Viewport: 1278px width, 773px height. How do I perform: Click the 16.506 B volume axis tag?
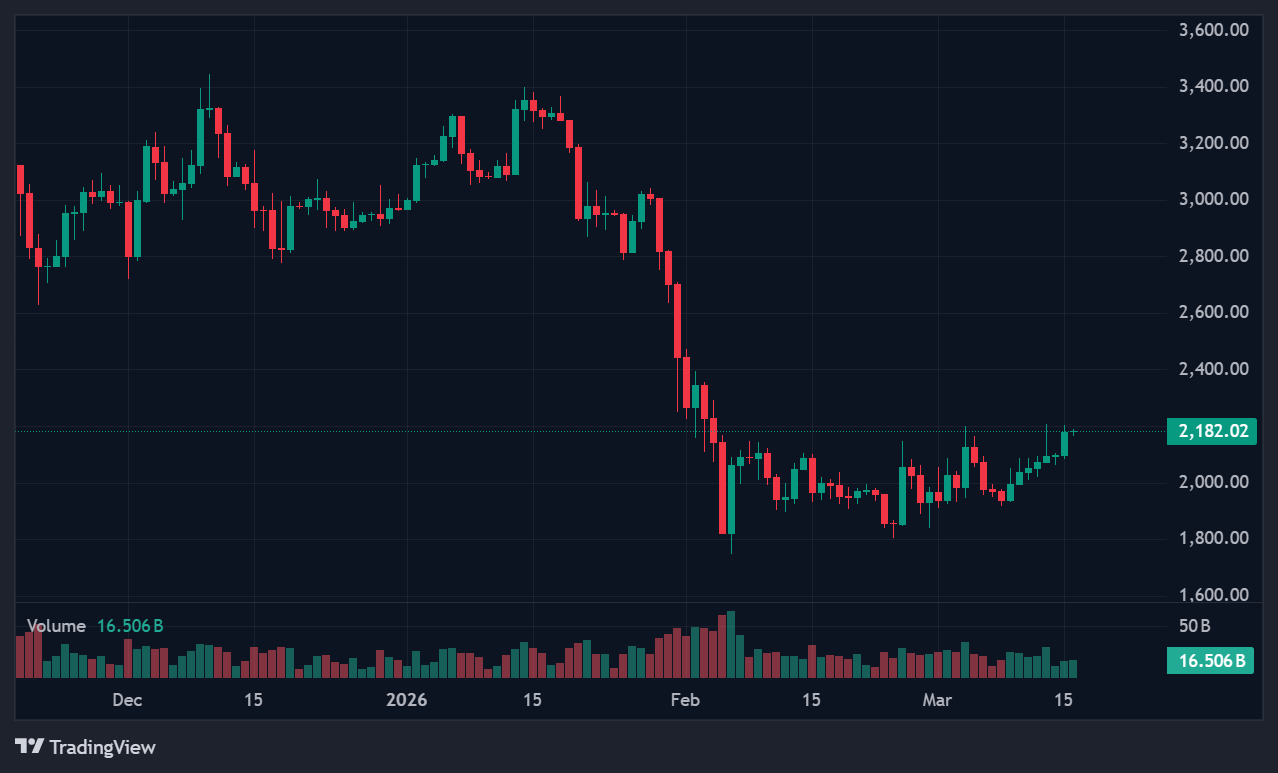click(x=1211, y=660)
